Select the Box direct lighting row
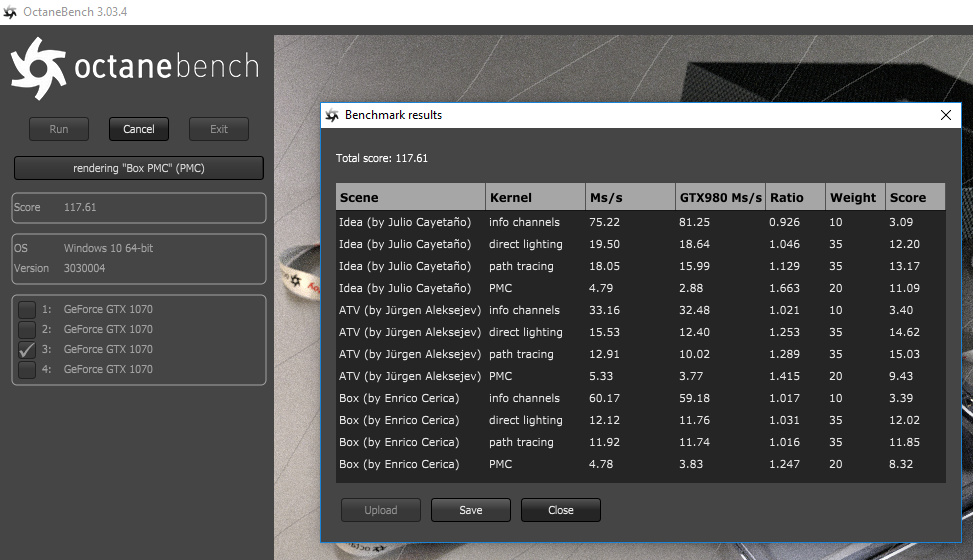Viewport: 973px width, 560px height. pos(641,421)
